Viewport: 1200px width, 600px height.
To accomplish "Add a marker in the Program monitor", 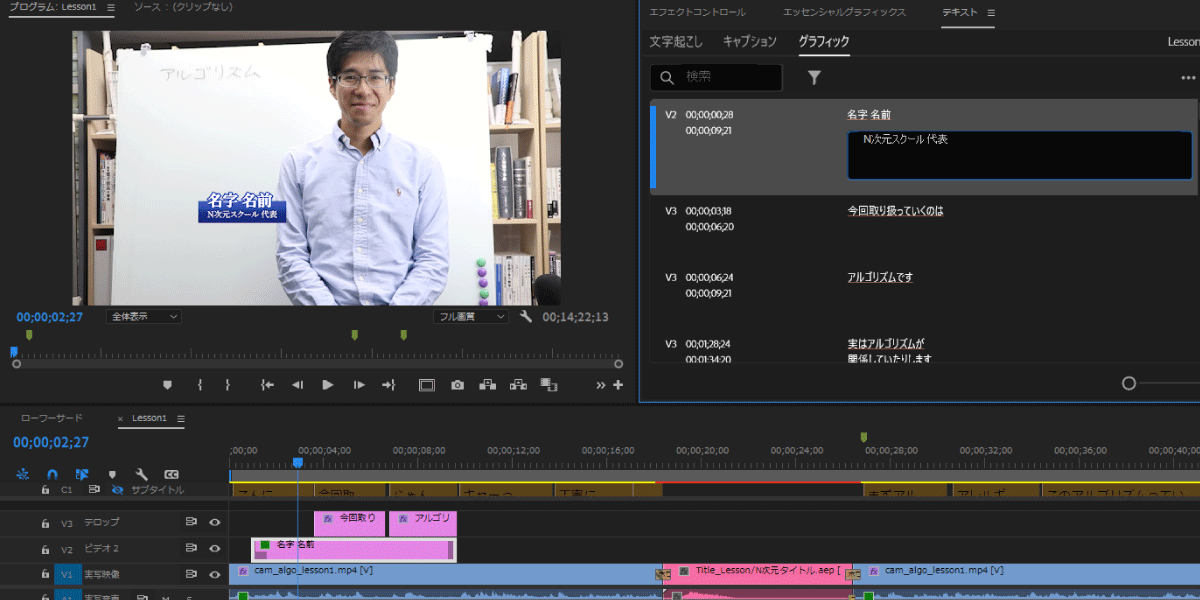I will 167,385.
